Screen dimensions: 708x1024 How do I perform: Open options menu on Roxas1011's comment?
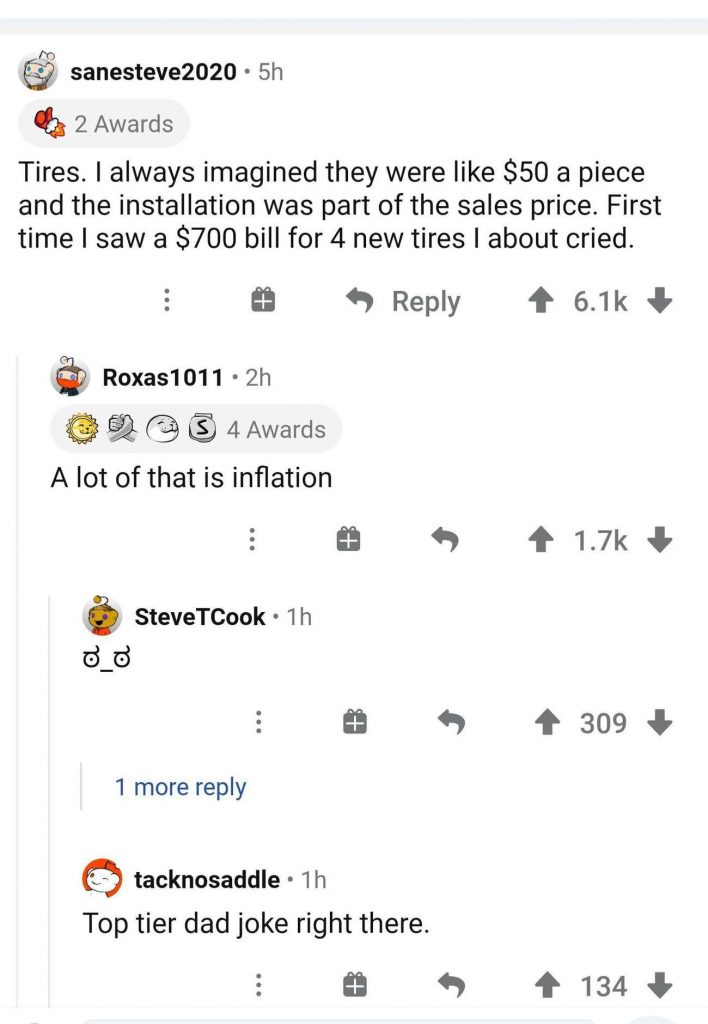pos(251,539)
